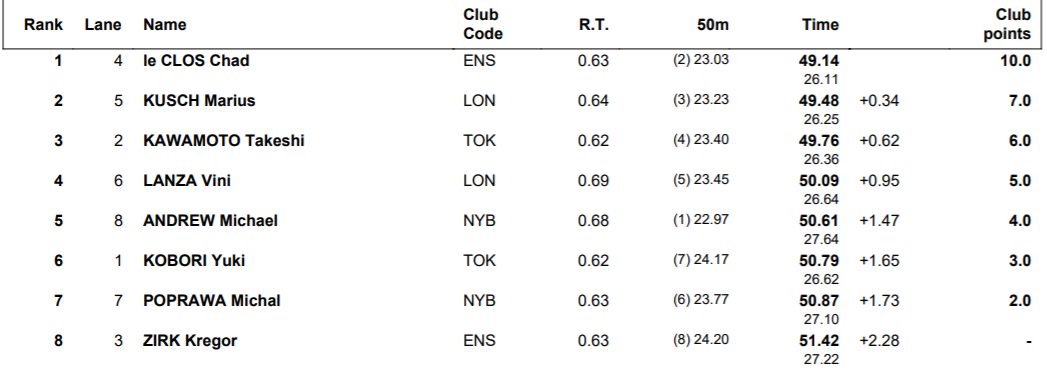Click the R.T. column header

(x=594, y=25)
